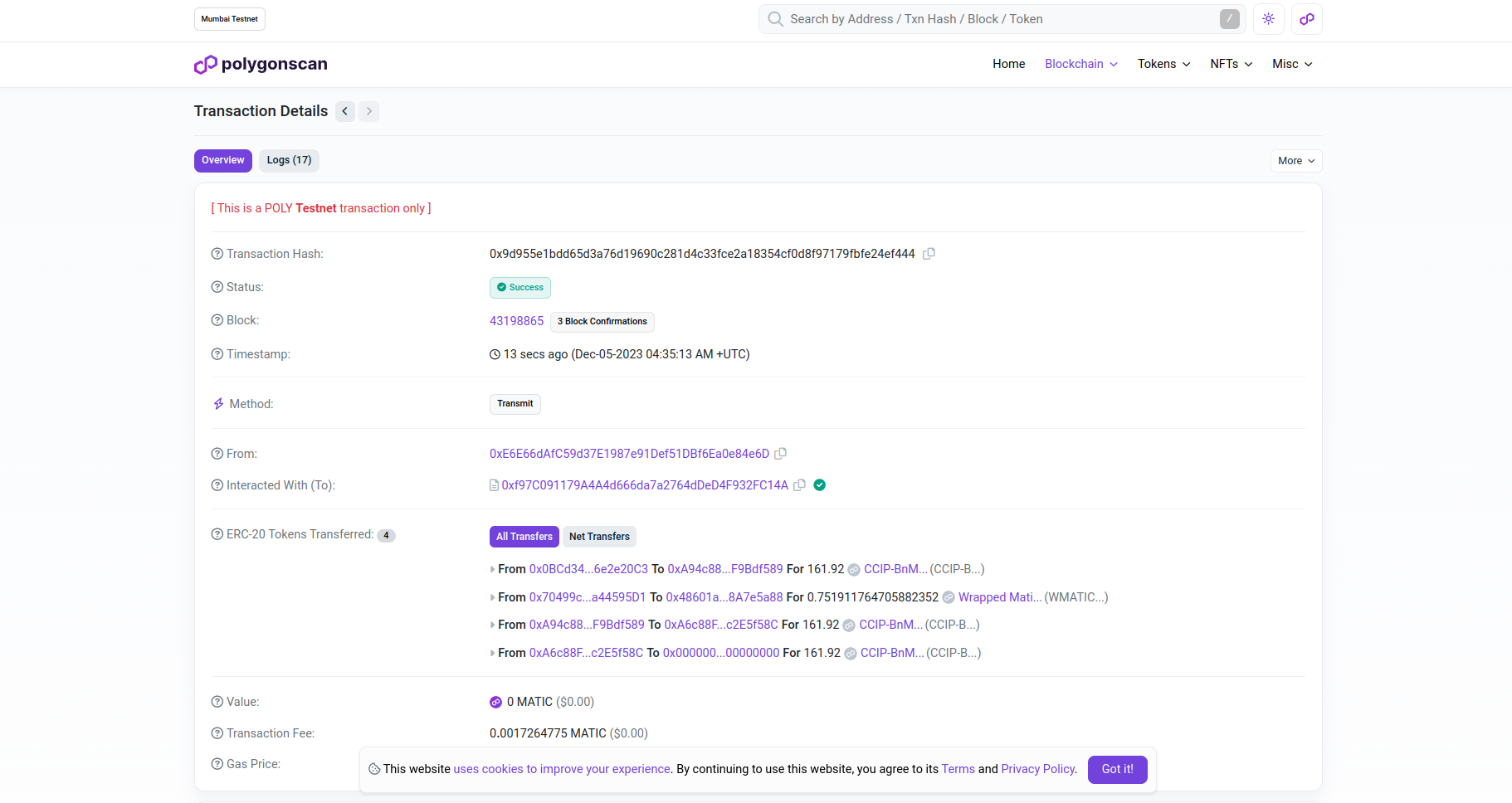1512x803 pixels.
Task: Click the Status help icon
Action: [x=217, y=287]
